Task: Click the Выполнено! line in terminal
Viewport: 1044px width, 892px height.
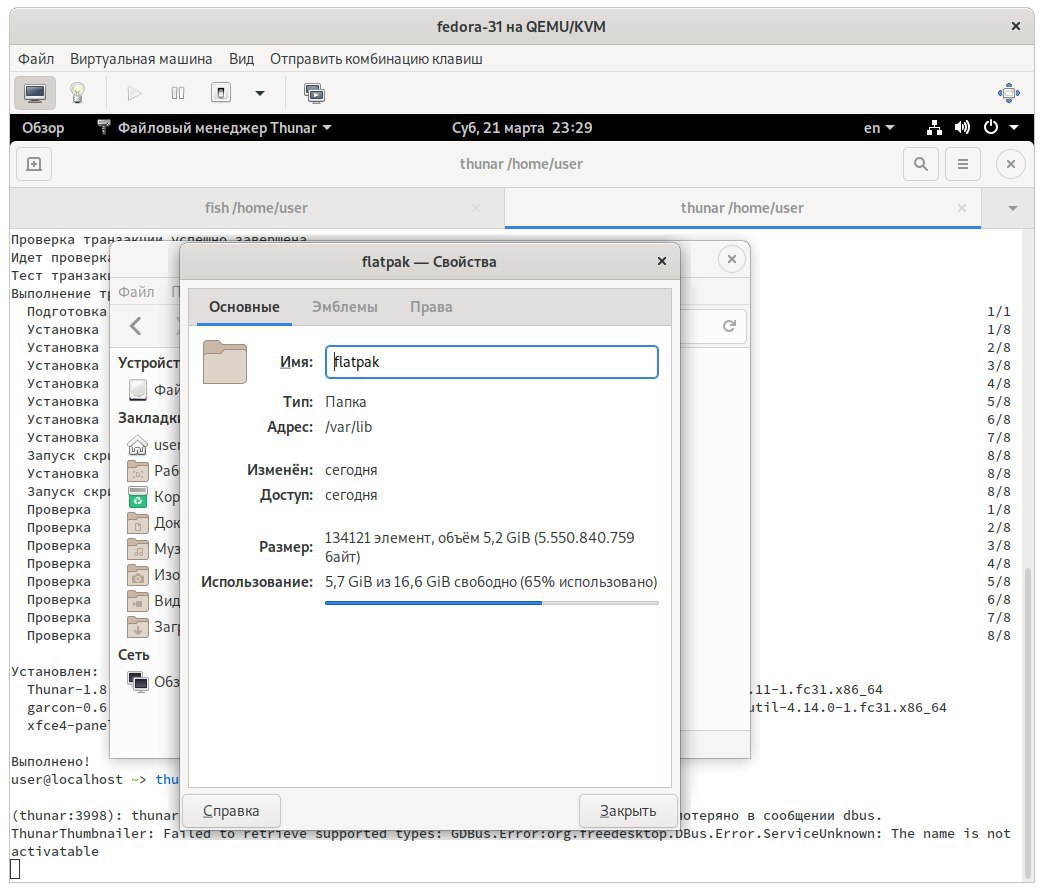Action: [x=50, y=762]
